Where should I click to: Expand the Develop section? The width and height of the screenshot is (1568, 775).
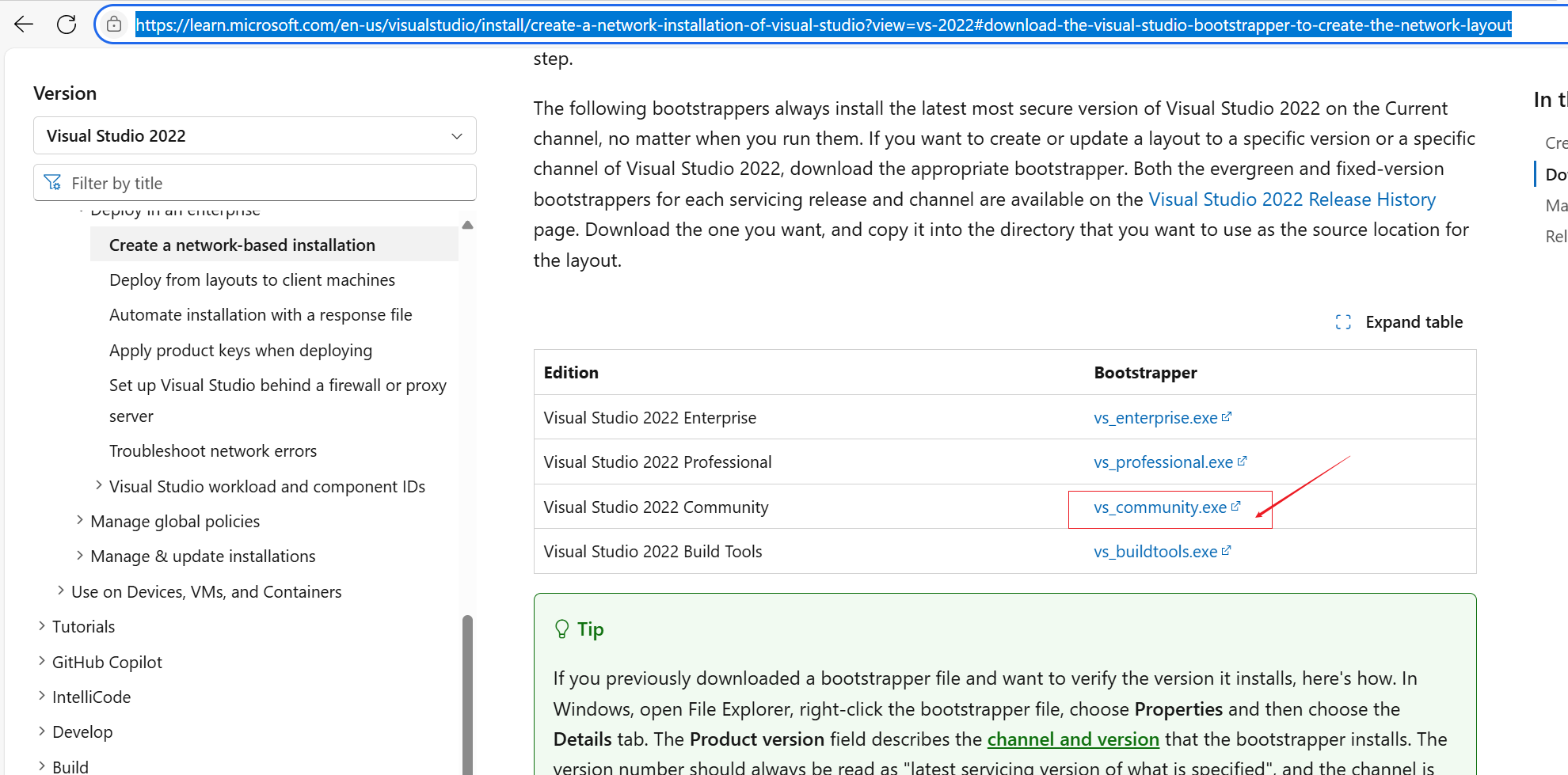pyautogui.click(x=42, y=731)
